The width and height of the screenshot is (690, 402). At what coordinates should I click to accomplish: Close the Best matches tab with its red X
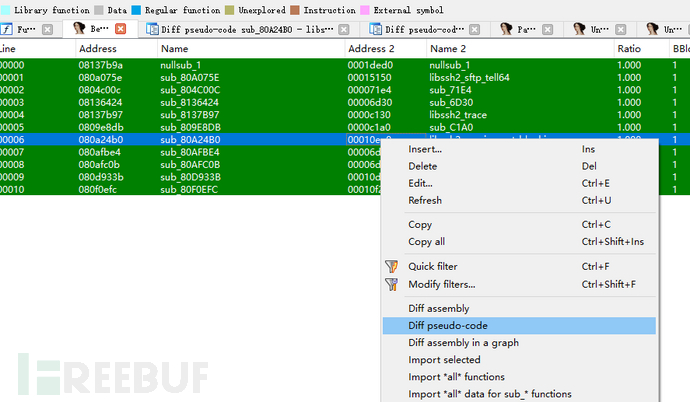pos(121,29)
